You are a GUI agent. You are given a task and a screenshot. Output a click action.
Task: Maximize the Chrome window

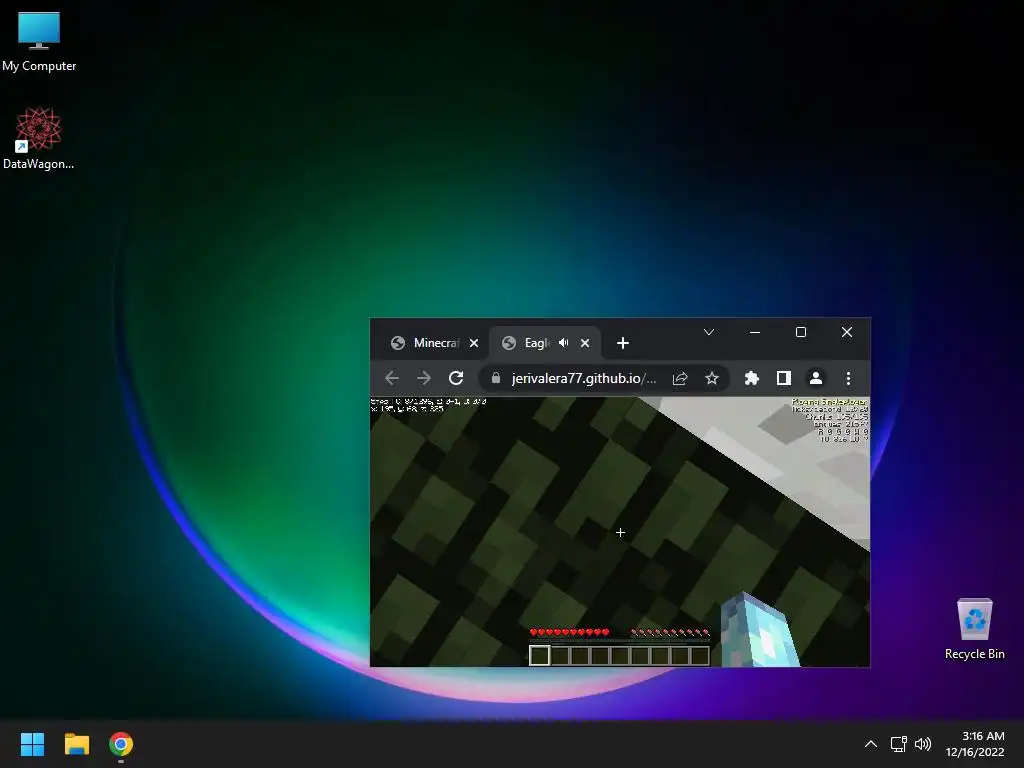(801, 332)
